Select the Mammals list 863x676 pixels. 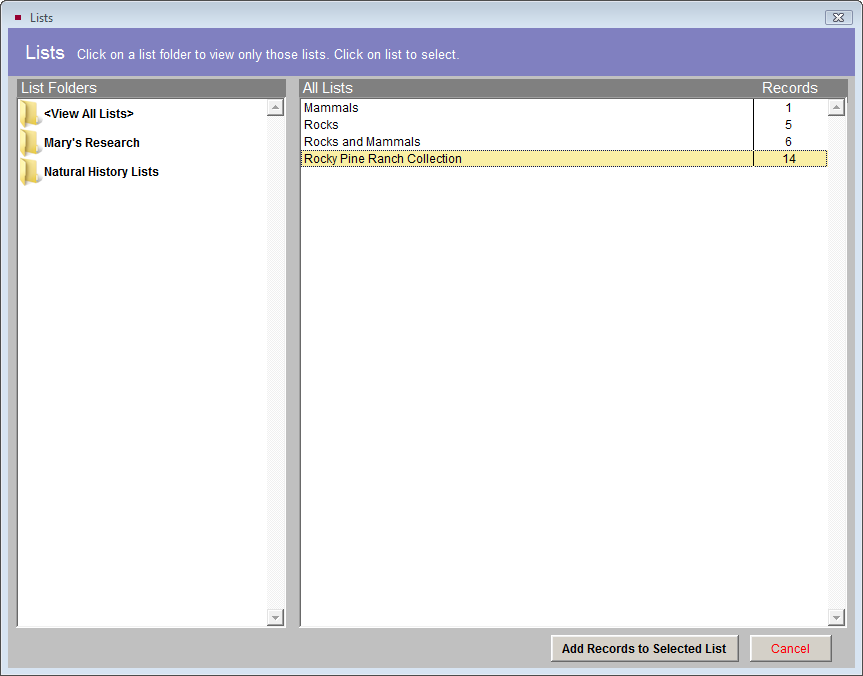pyautogui.click(x=400, y=107)
